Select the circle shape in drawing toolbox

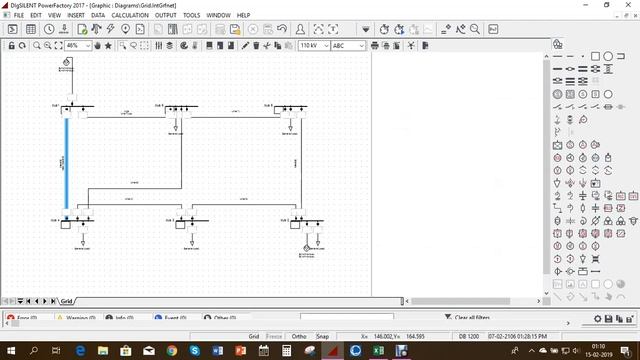[x=608, y=56]
